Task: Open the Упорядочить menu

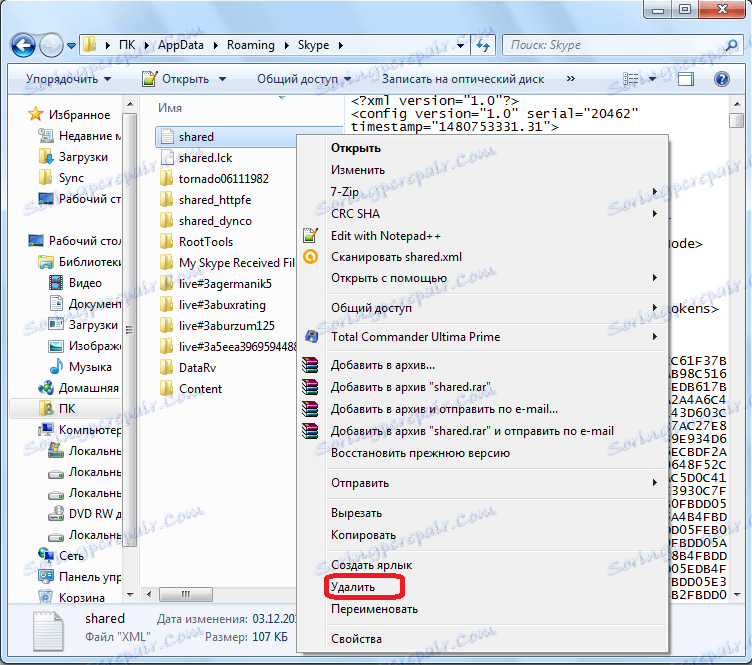Action: tap(68, 79)
